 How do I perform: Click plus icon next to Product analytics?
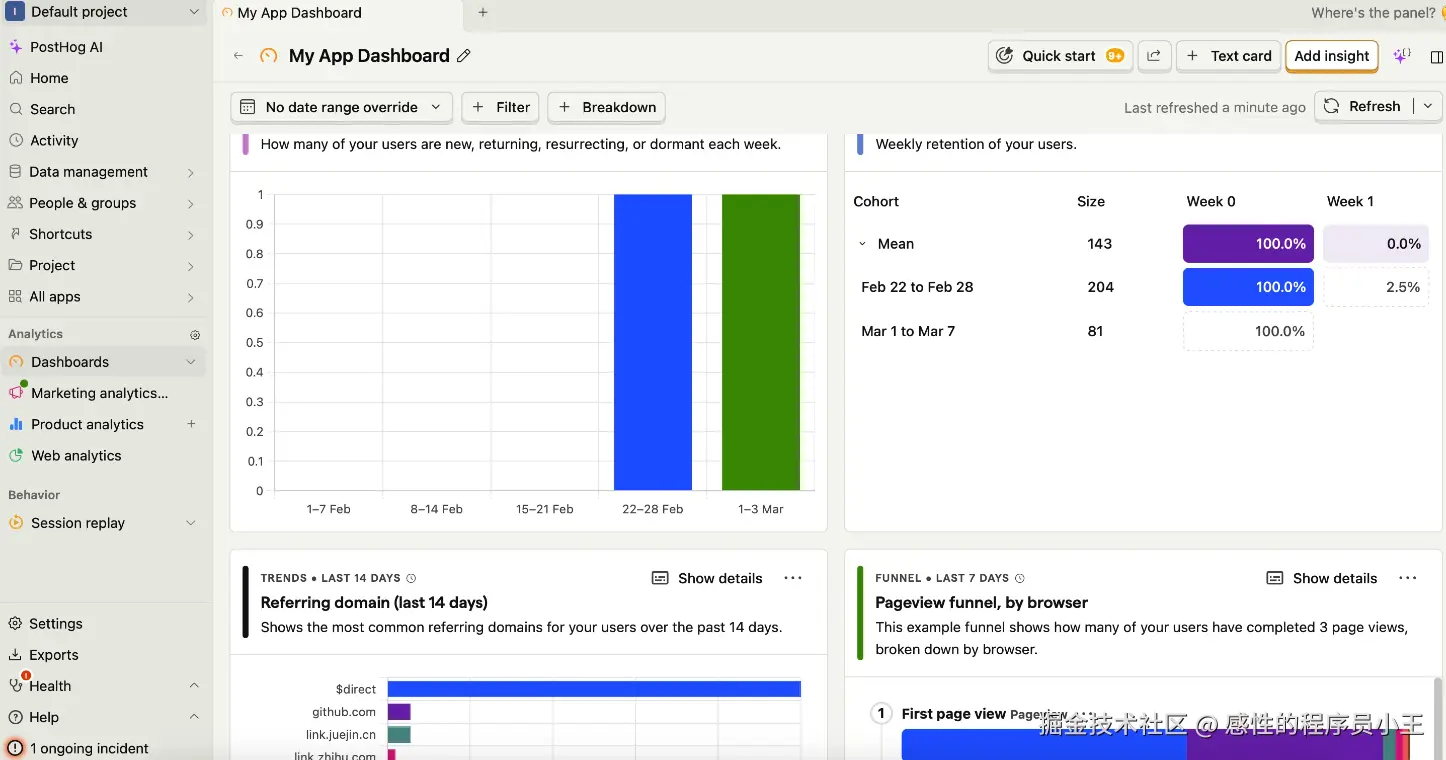(192, 424)
